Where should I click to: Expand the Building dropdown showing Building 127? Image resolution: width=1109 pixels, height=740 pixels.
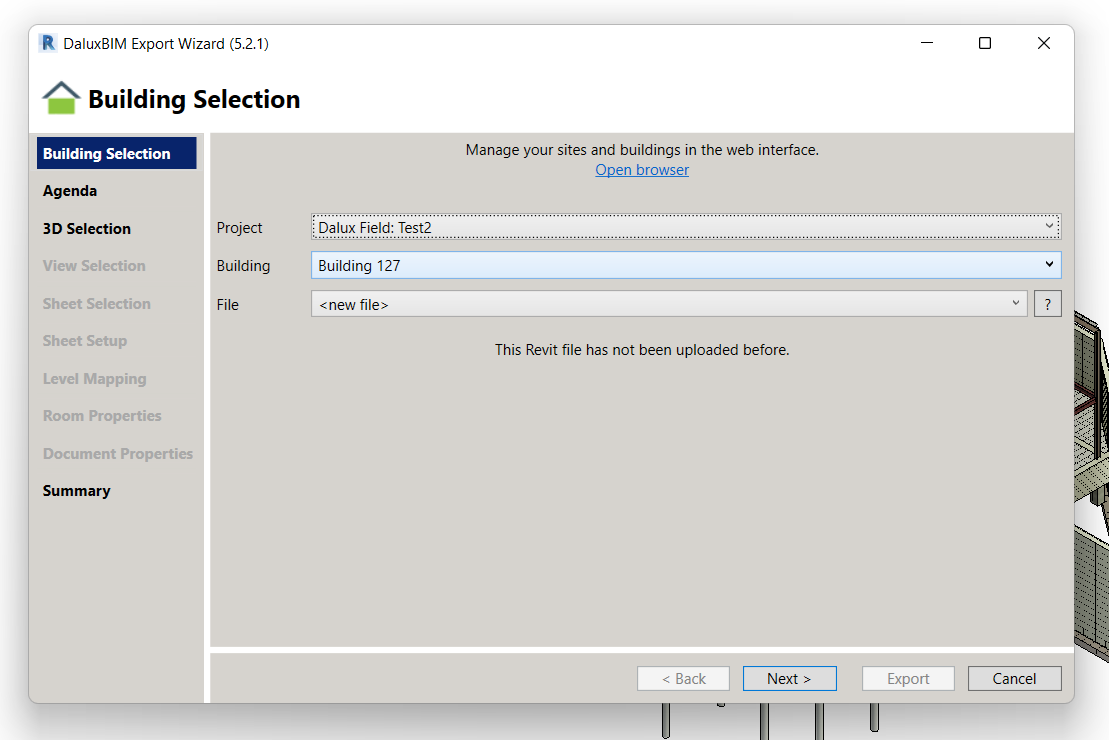coord(685,265)
